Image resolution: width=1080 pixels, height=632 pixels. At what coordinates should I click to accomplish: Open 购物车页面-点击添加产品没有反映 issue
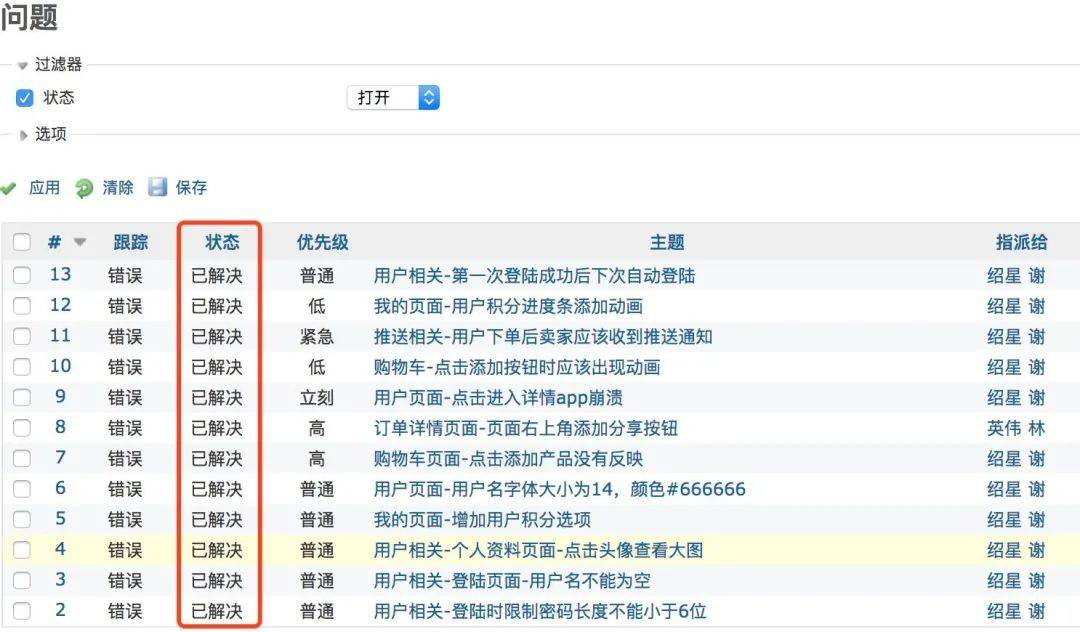tap(508, 459)
